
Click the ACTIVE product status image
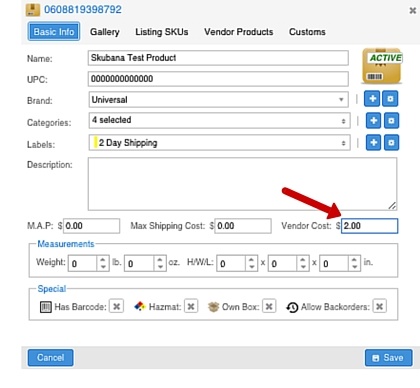(x=382, y=66)
